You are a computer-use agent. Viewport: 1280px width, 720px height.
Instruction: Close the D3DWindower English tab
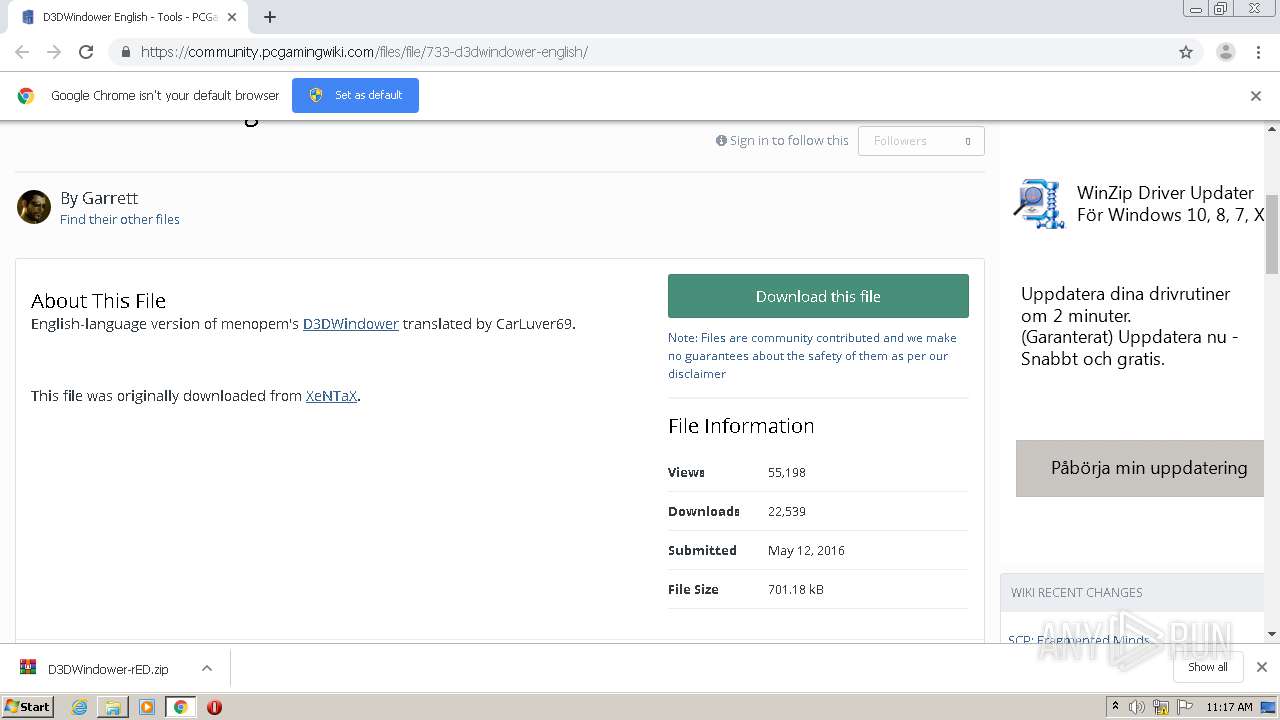point(232,17)
